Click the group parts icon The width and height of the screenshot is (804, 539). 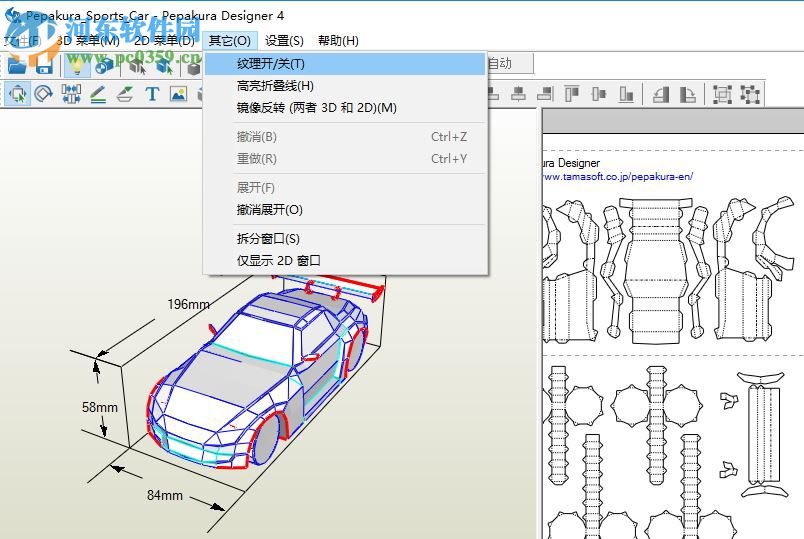tap(722, 94)
